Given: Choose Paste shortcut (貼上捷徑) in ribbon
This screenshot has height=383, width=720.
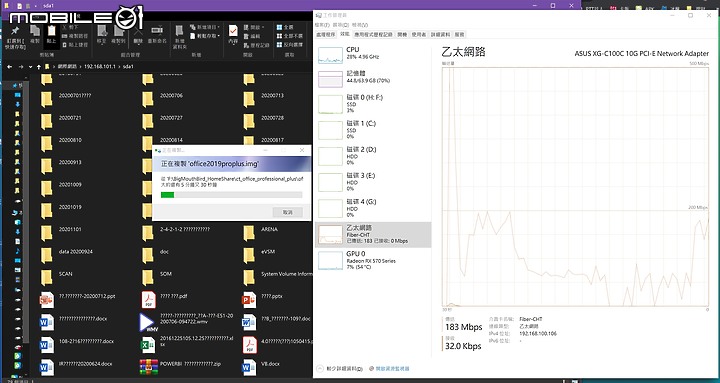Looking at the screenshot, I should [x=75, y=45].
